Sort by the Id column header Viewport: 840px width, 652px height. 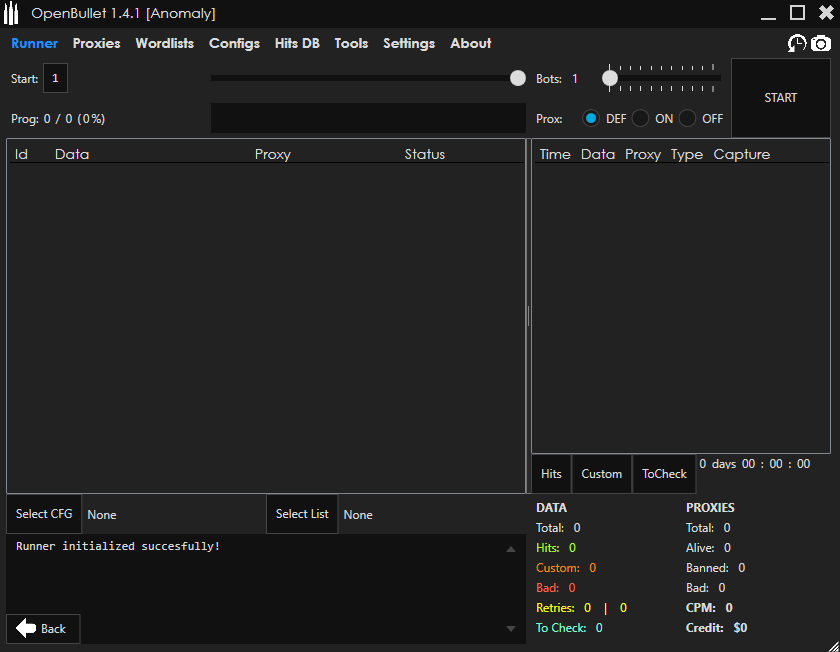[21, 154]
